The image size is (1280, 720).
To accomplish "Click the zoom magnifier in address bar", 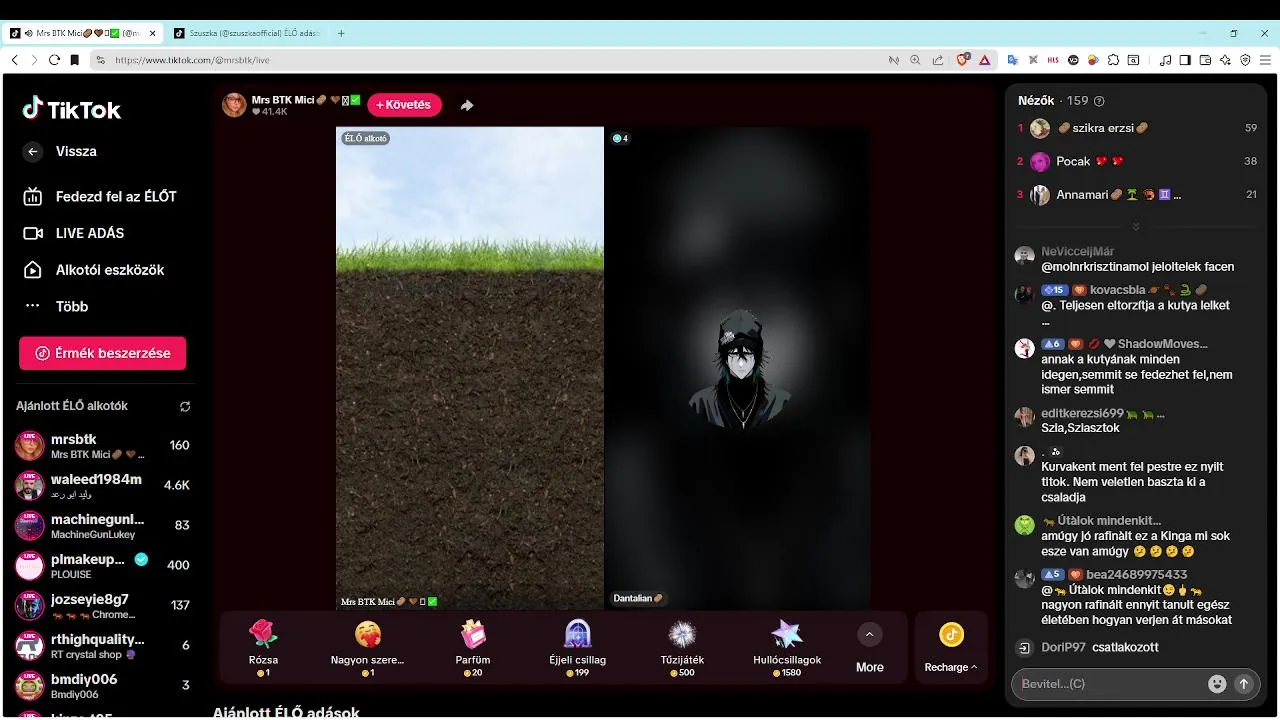I will [x=915, y=60].
